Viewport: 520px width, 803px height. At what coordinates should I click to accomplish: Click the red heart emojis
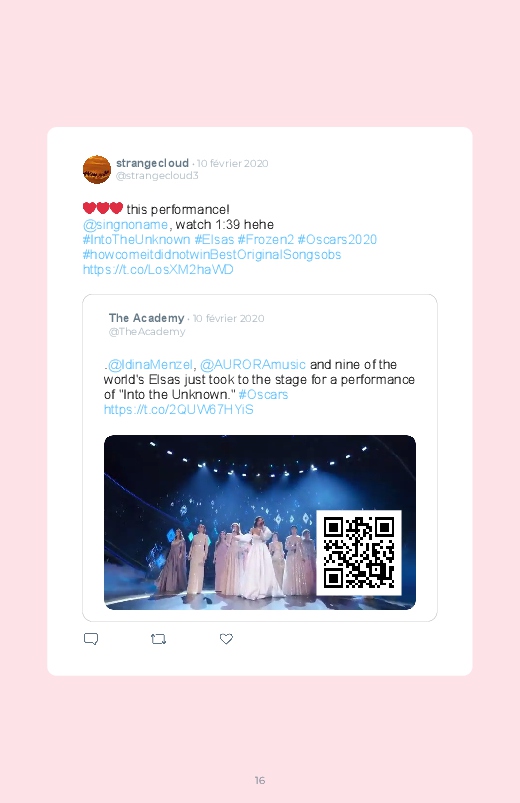click(102, 208)
